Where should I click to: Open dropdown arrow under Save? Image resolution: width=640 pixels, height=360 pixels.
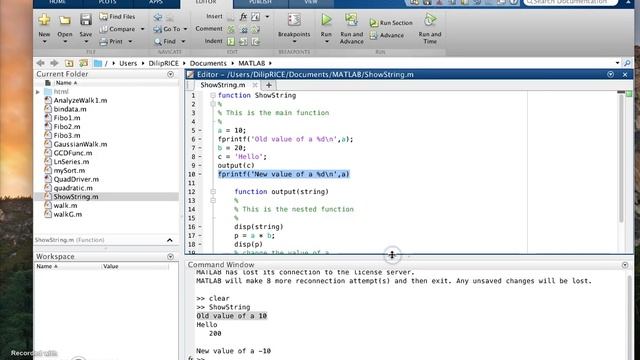coord(86,42)
